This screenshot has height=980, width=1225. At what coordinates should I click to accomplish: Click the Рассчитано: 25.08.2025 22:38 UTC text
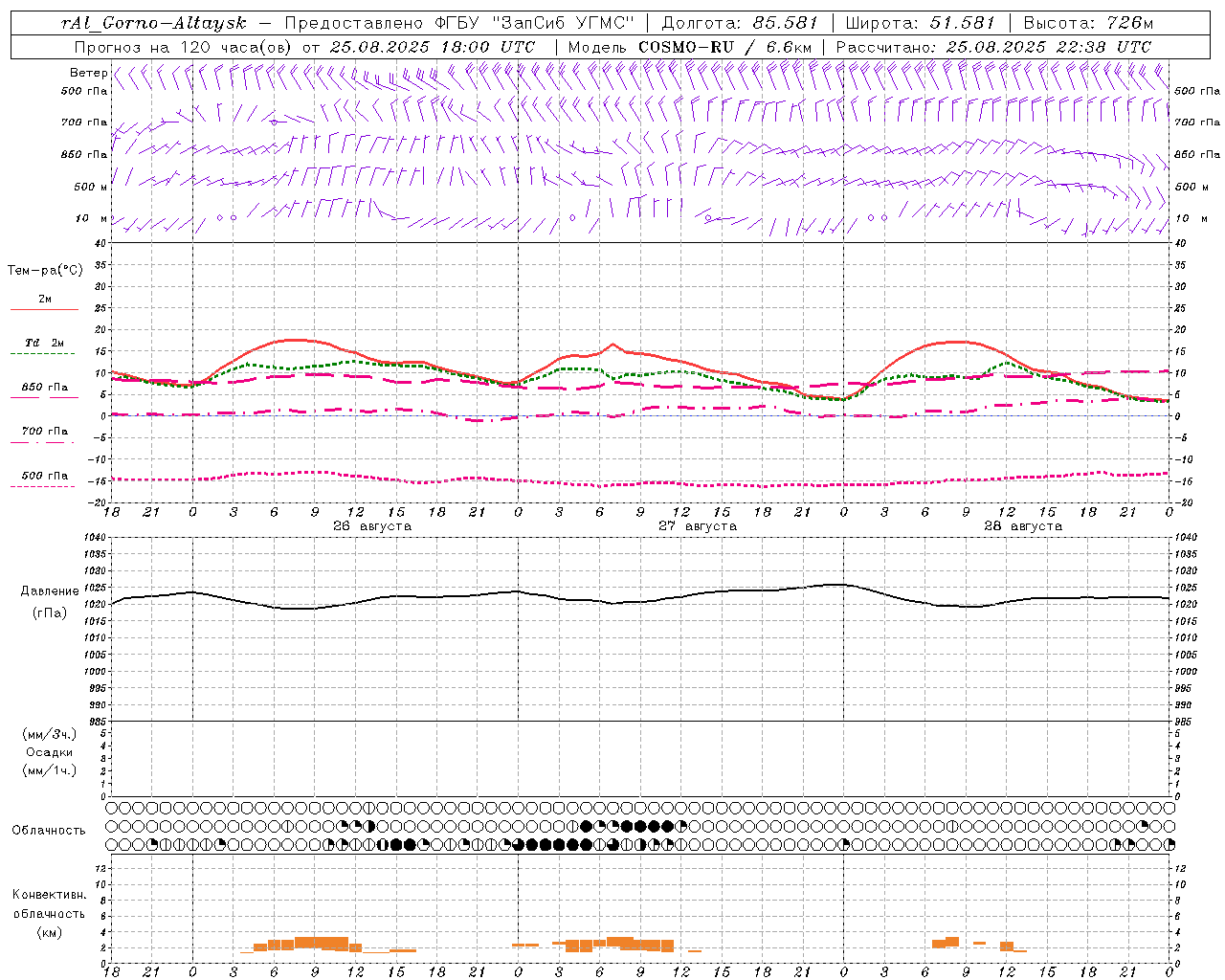[993, 47]
